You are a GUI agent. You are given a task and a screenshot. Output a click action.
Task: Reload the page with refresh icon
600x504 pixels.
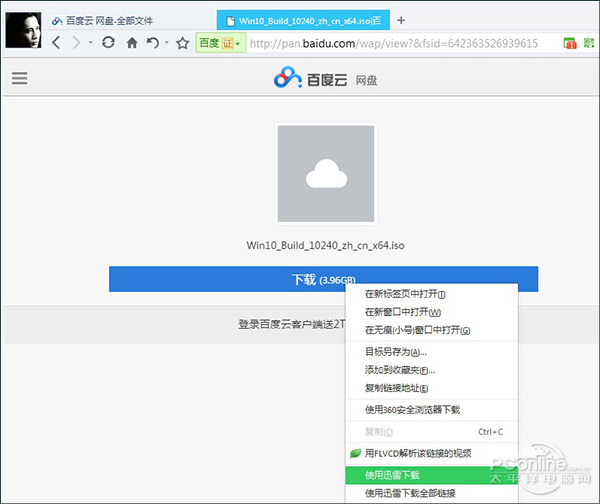109,42
